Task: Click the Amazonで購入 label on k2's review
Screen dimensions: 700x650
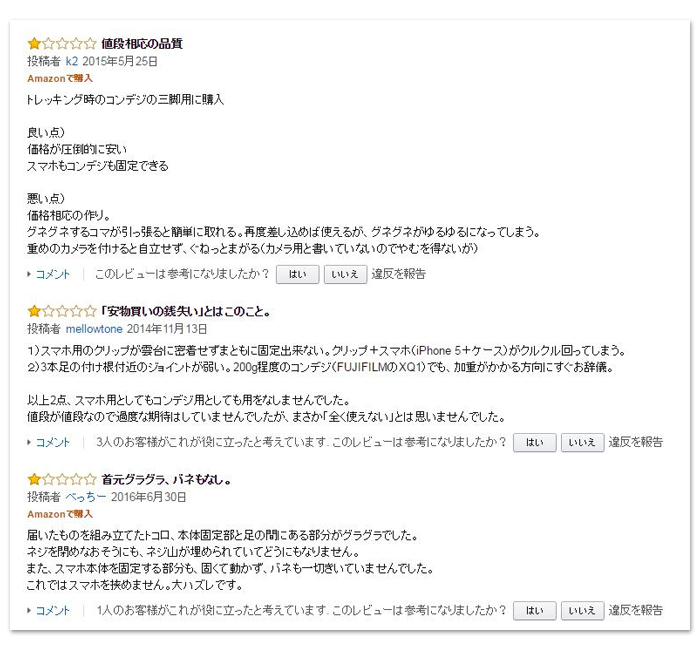Action: coord(60,78)
